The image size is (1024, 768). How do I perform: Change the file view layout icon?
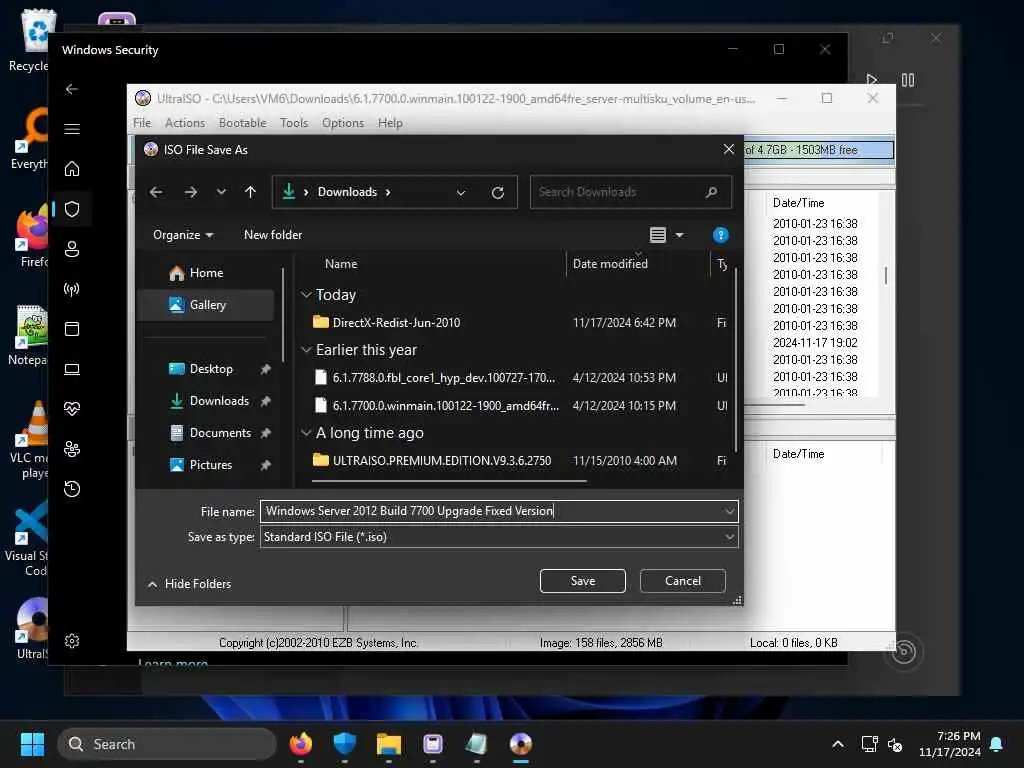pyautogui.click(x=658, y=235)
